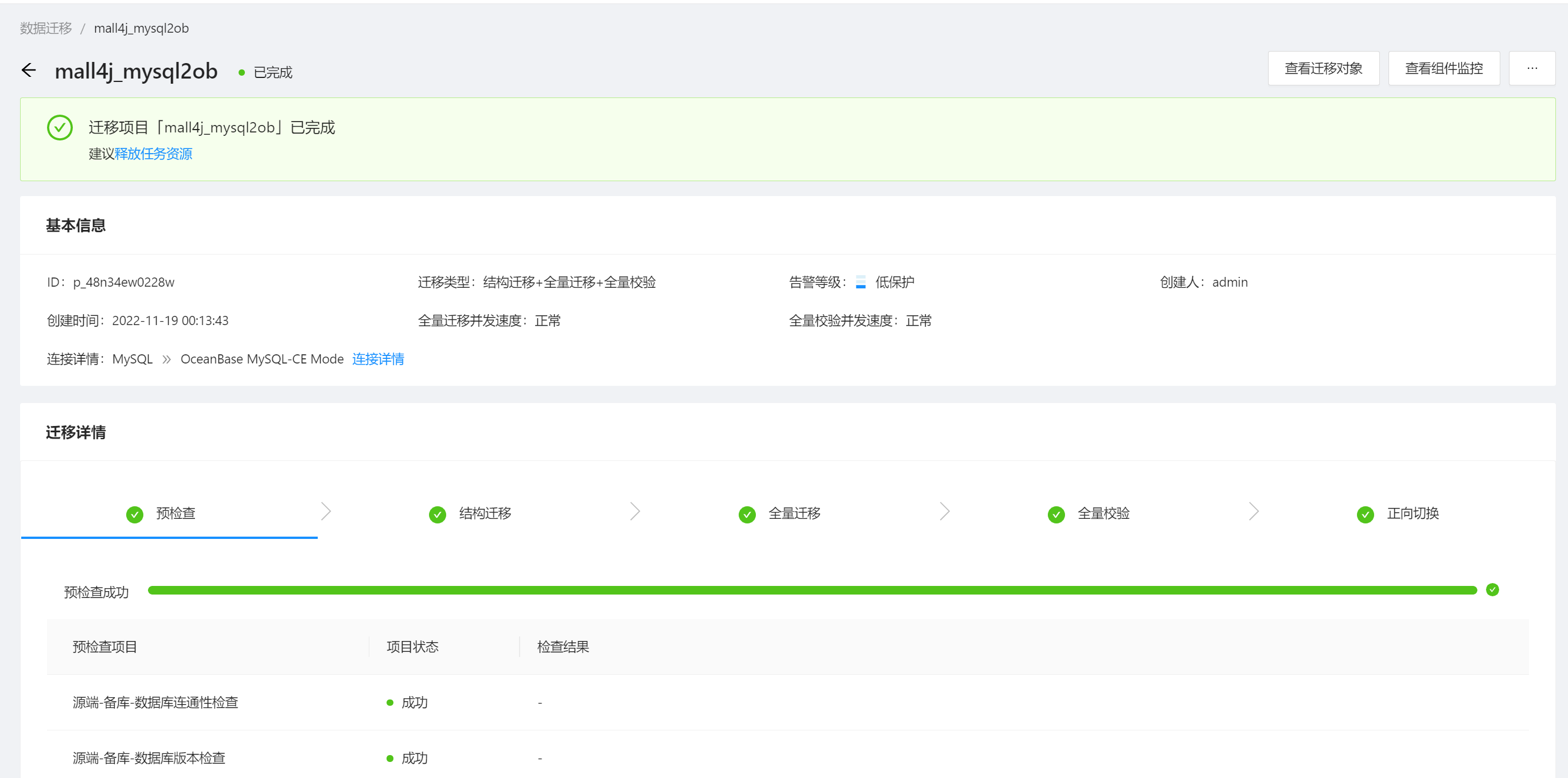
Task: Click 查看迁移对象 button
Action: pos(1323,69)
